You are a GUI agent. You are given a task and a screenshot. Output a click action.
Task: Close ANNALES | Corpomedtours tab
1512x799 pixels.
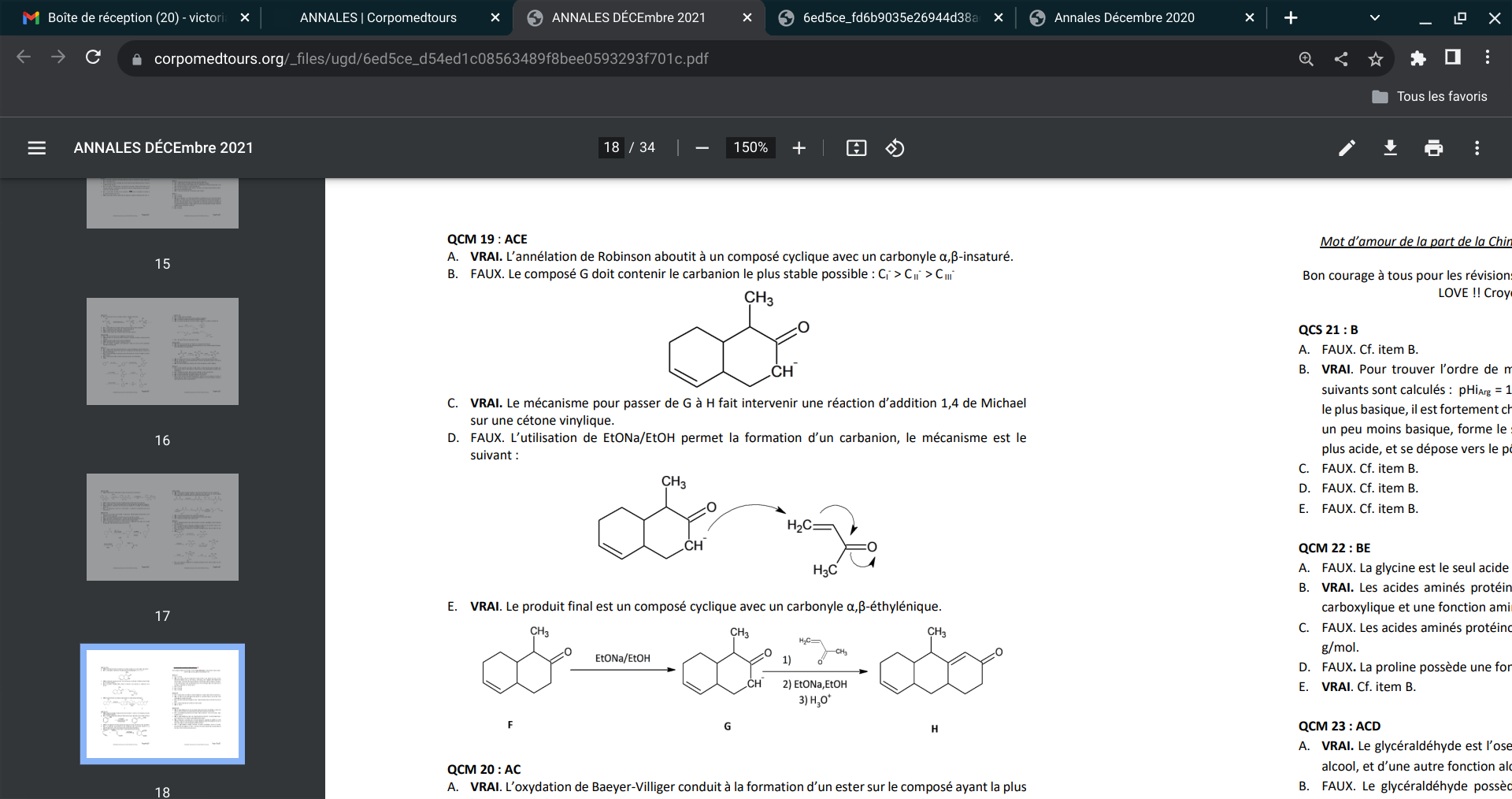(x=495, y=17)
